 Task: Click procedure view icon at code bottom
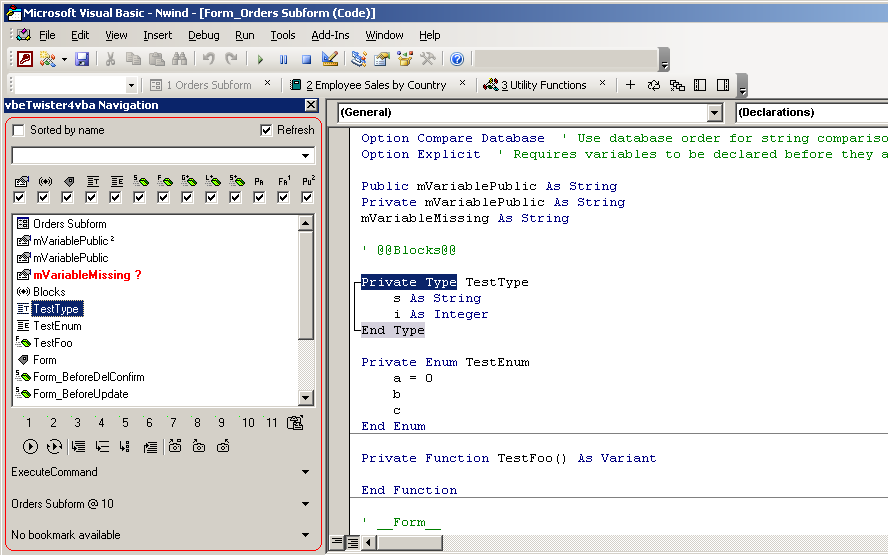tap(336, 543)
